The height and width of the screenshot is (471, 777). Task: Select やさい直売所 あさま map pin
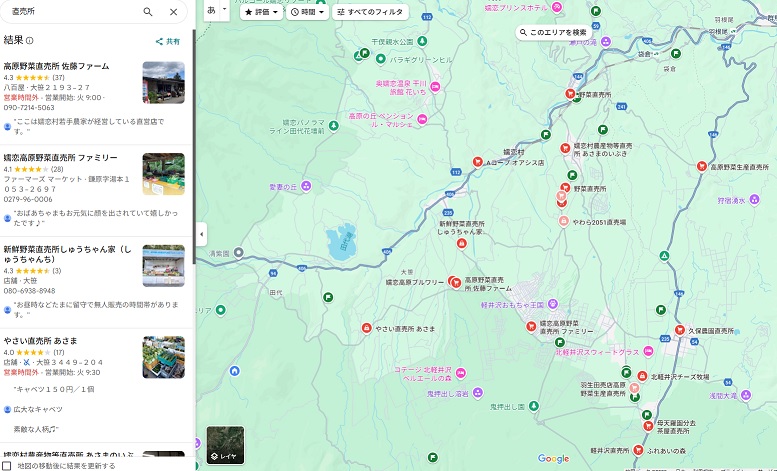coord(366,328)
